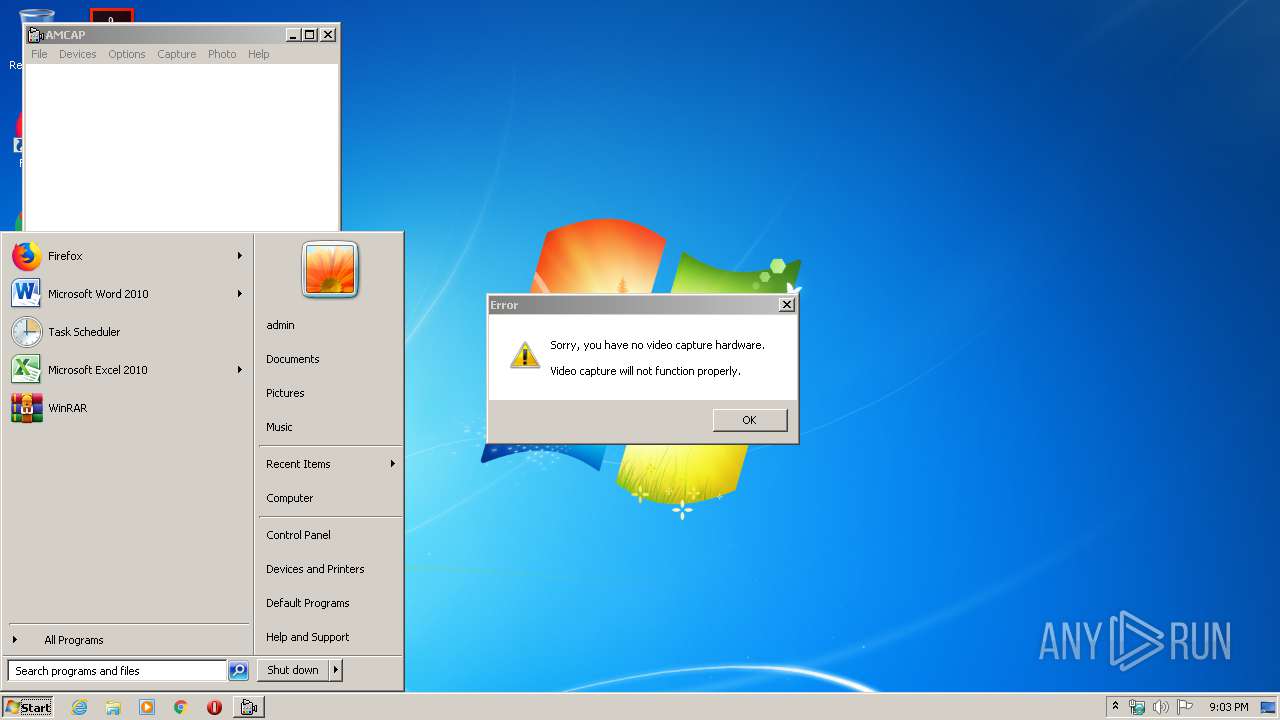Image resolution: width=1280 pixels, height=720 pixels.
Task: Open WinRAR from Start menu
Action: coord(127,408)
